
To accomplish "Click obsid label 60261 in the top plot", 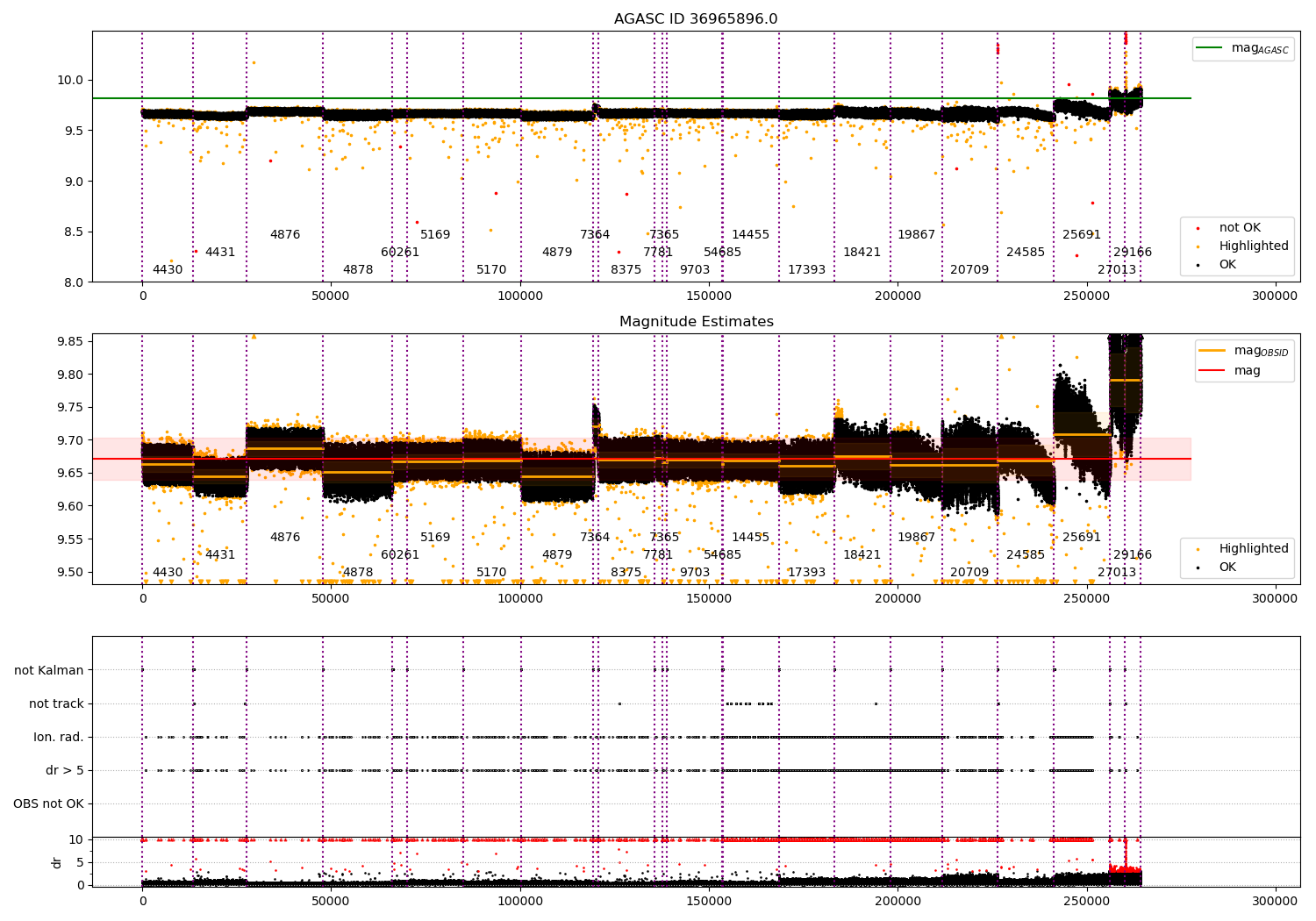I will click(400, 253).
